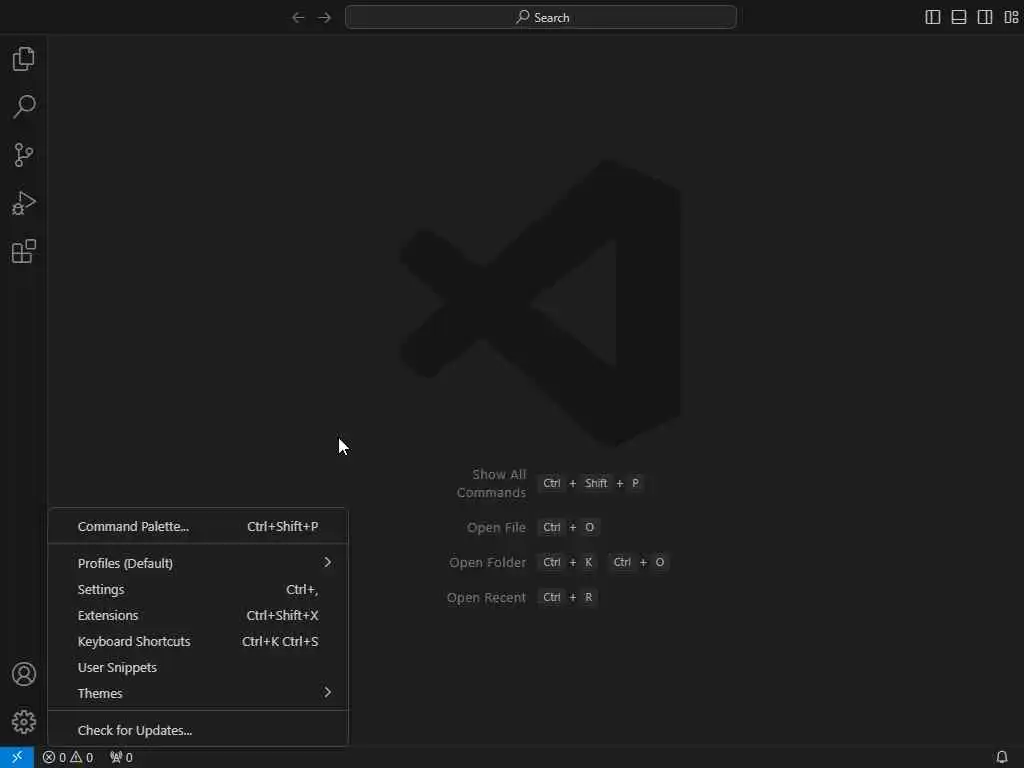The image size is (1024, 768).
Task: Expand the Profiles (Default) submenu
Action: coord(198,563)
